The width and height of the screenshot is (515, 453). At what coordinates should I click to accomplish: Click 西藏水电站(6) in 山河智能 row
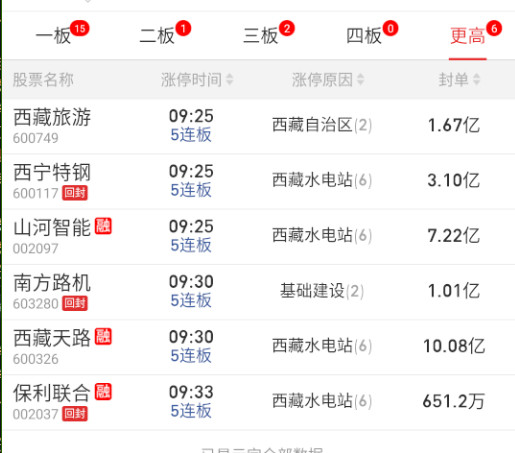point(322,236)
